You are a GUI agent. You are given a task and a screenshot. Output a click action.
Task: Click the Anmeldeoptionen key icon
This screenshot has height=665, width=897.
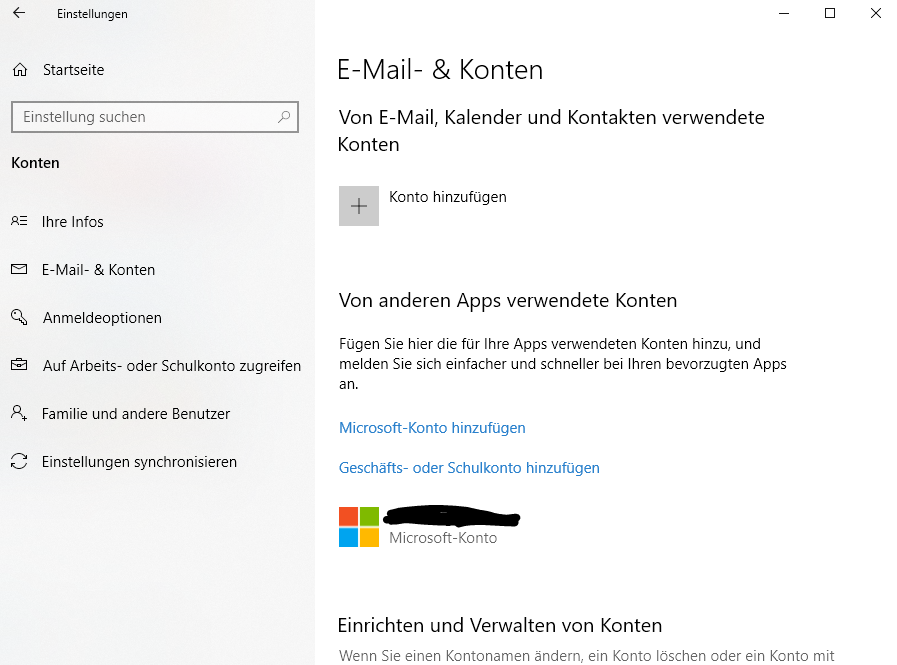[x=19, y=318]
